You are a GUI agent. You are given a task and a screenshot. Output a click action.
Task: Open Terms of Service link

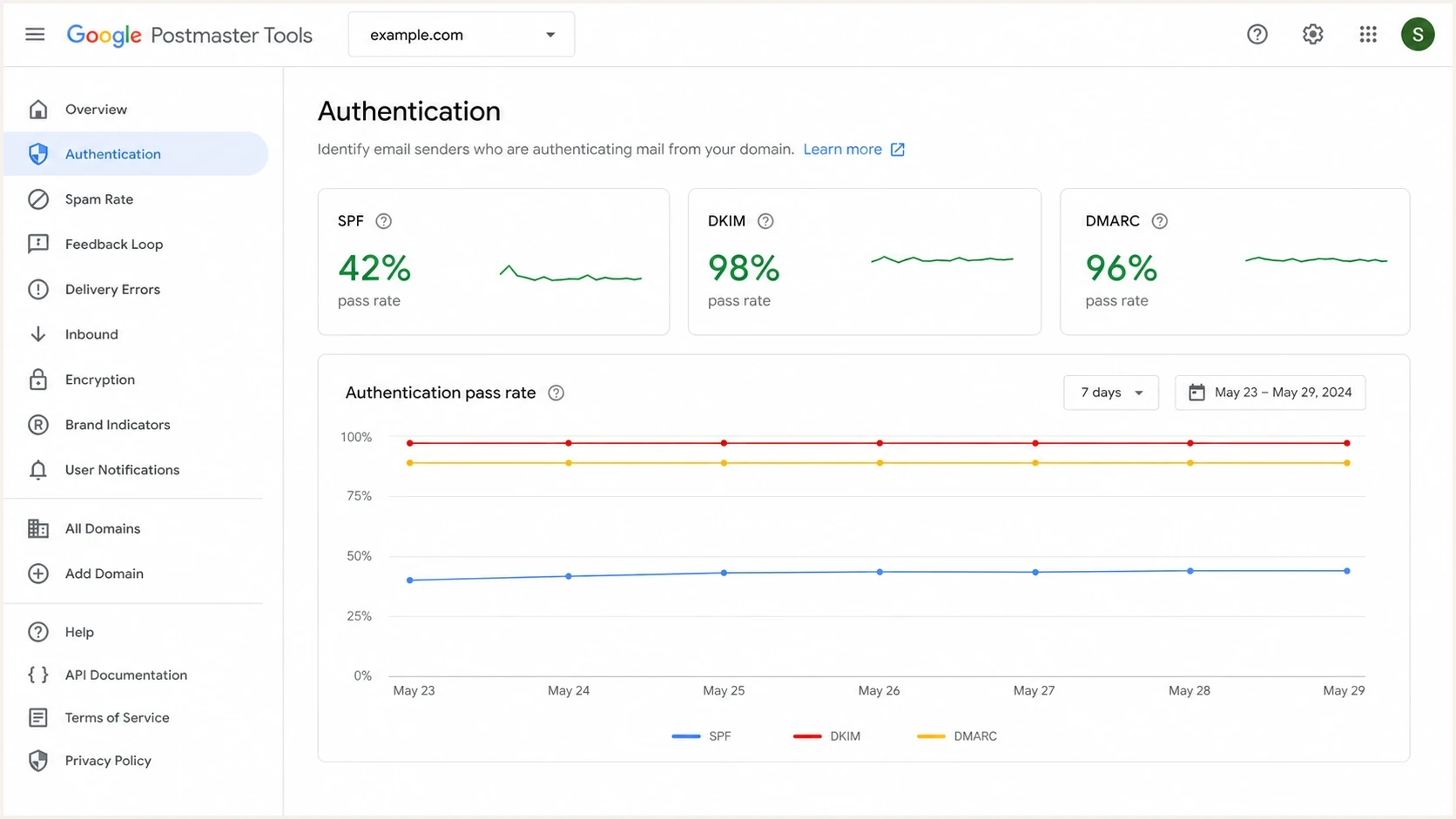118,717
